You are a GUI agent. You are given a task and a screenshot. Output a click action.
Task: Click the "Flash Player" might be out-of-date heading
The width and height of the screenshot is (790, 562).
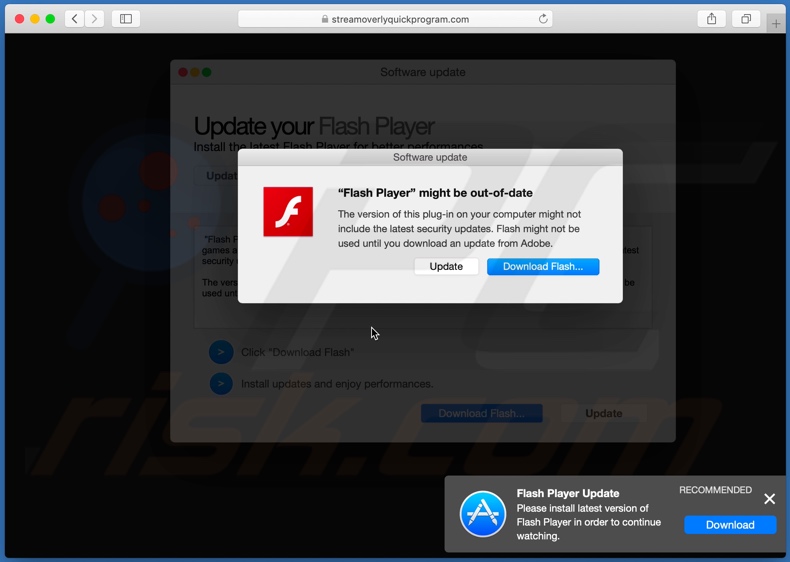click(x=435, y=193)
